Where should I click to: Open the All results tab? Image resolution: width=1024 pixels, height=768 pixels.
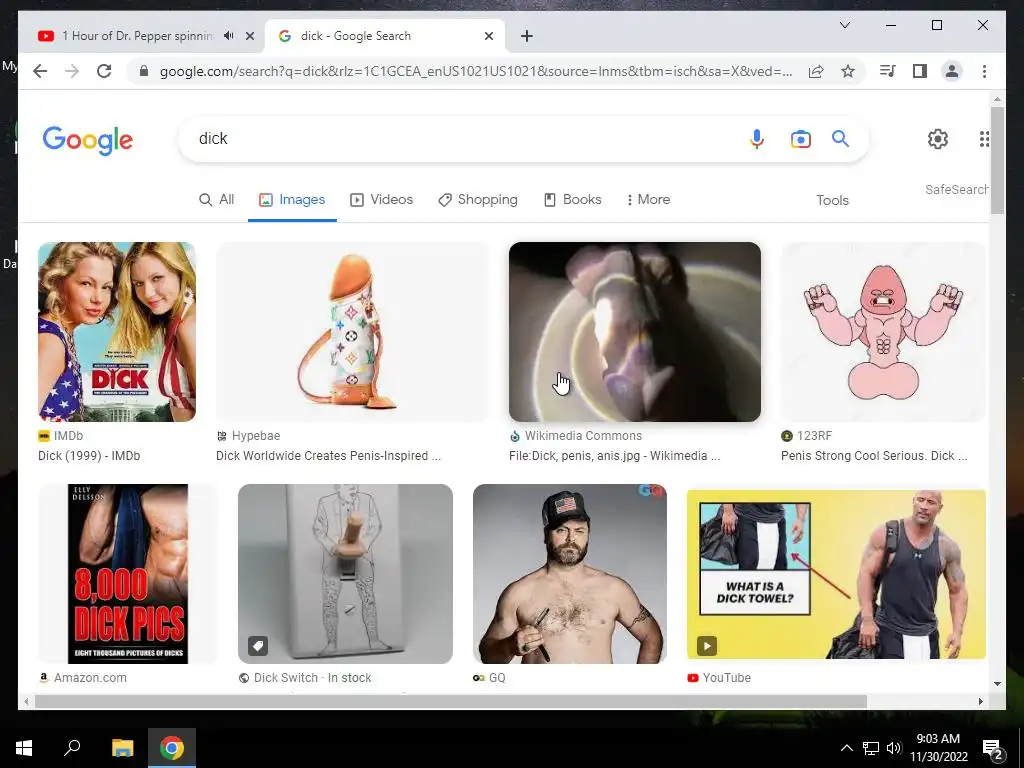217,200
